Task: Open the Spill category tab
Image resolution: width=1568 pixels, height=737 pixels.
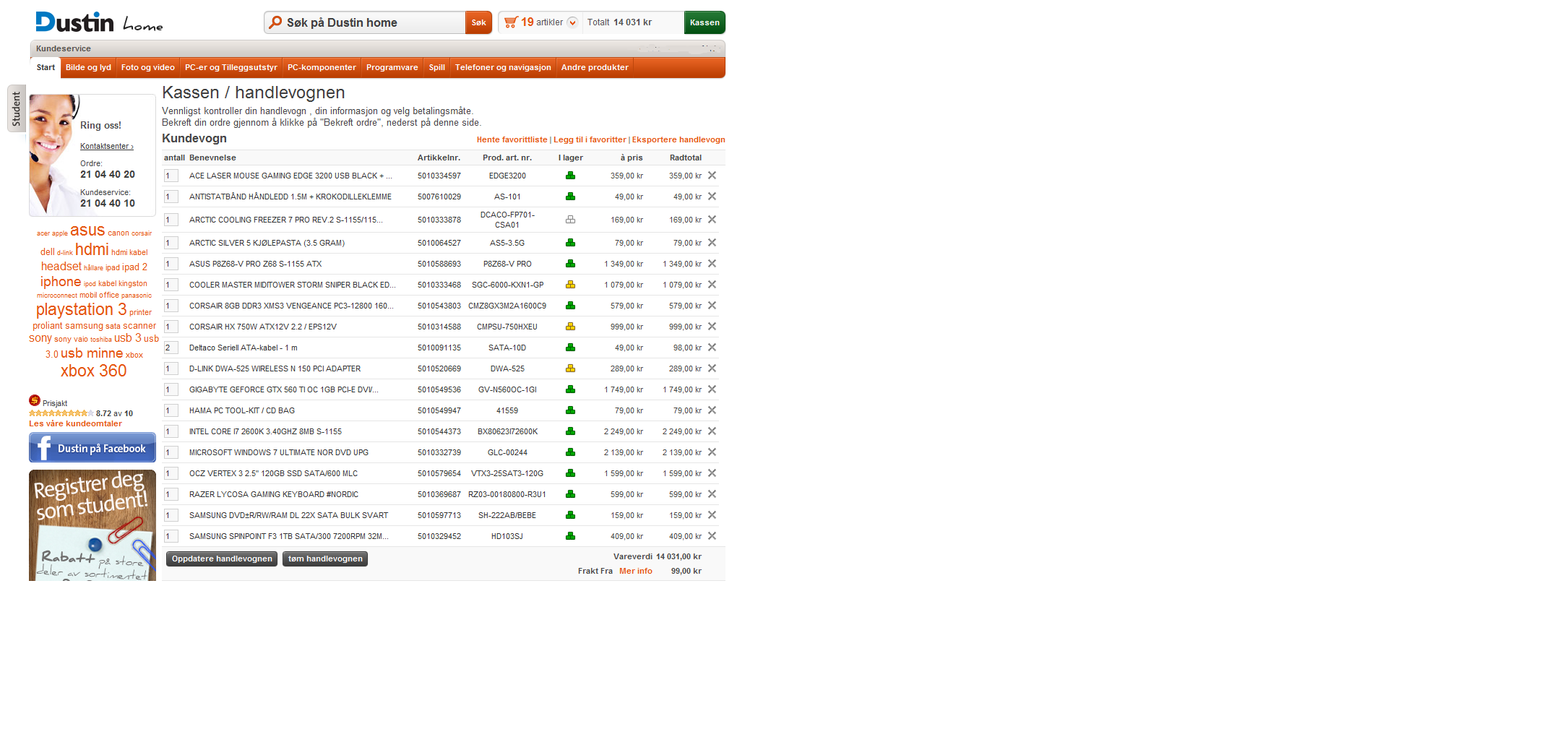Action: (x=437, y=67)
